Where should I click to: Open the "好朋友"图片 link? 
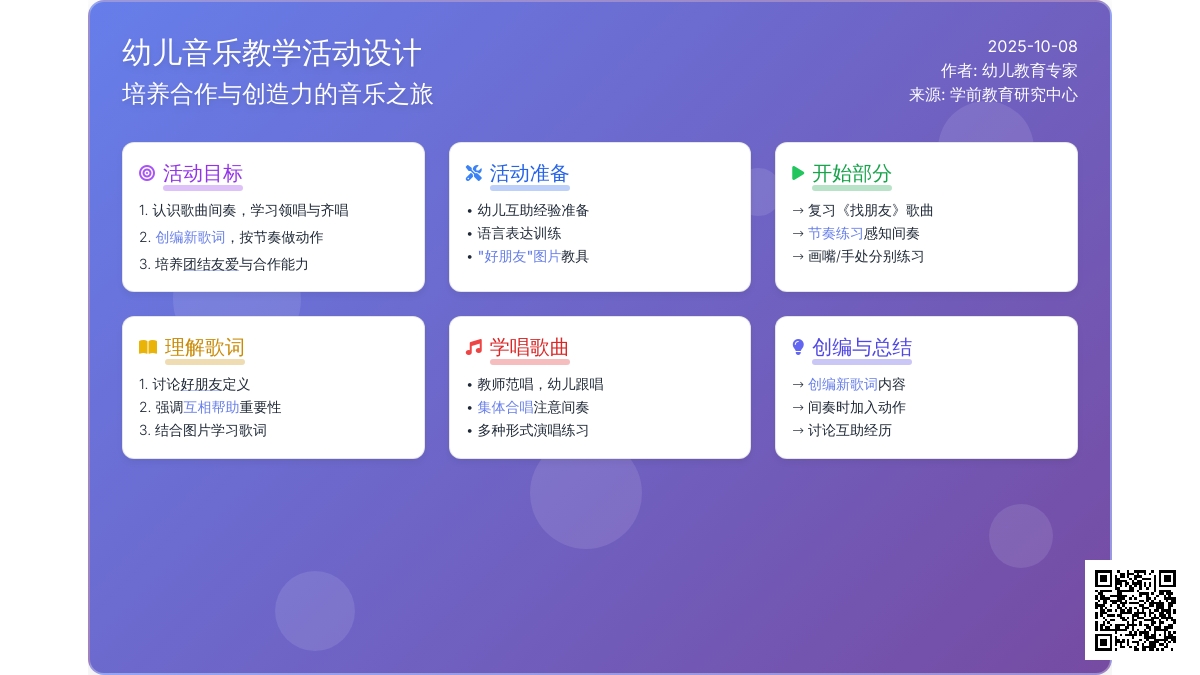[x=519, y=256]
